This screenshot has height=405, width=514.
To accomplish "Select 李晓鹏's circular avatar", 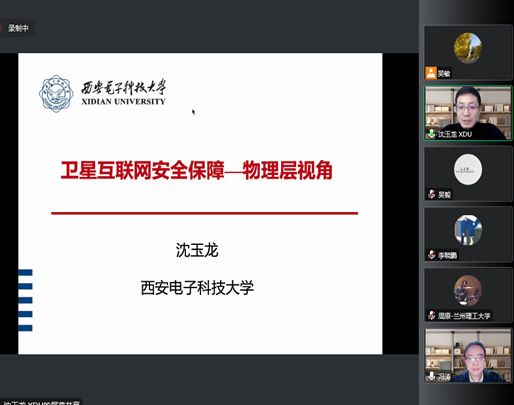I will click(468, 230).
